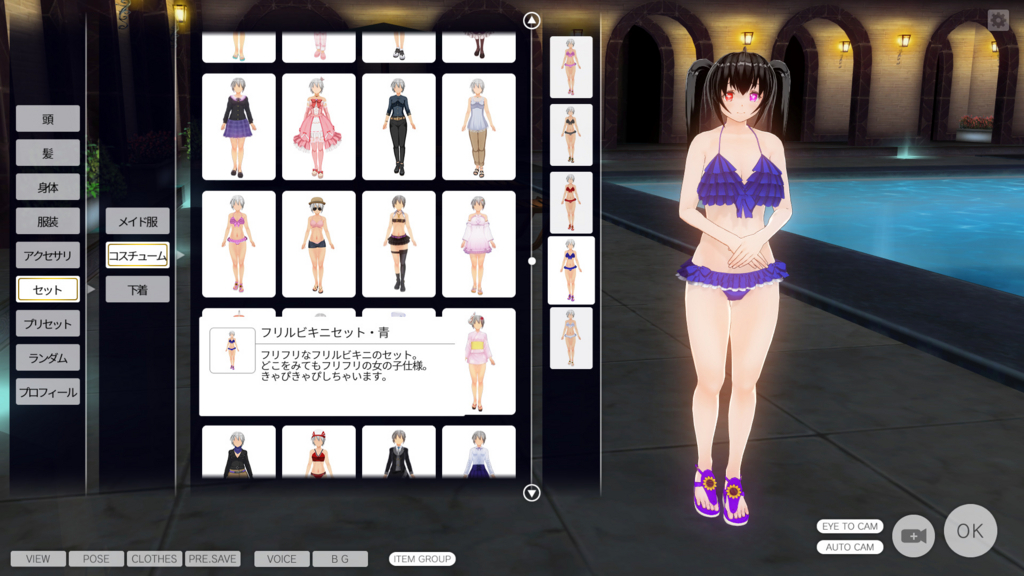Select the 頭 category
The image size is (1024, 576).
[48, 119]
